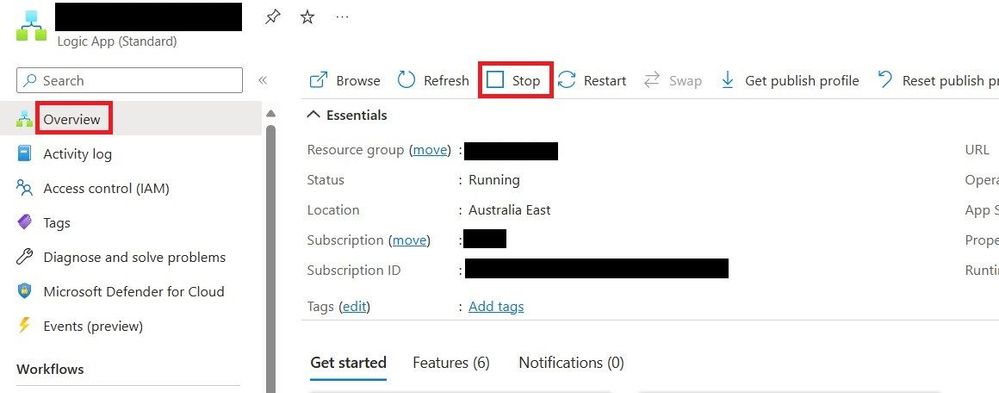Viewport: 999px width, 393px height.
Task: Collapse the sidebar with double chevron
Action: pos(262,80)
